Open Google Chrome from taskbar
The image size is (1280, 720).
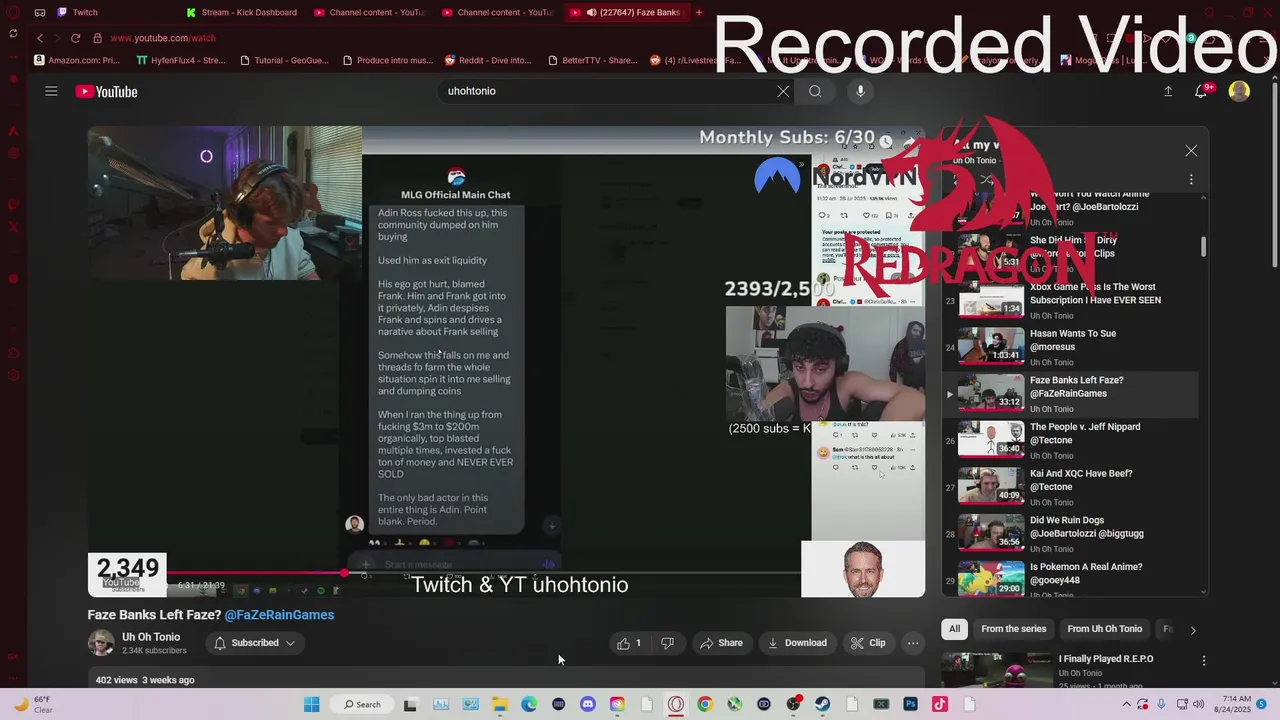705,704
